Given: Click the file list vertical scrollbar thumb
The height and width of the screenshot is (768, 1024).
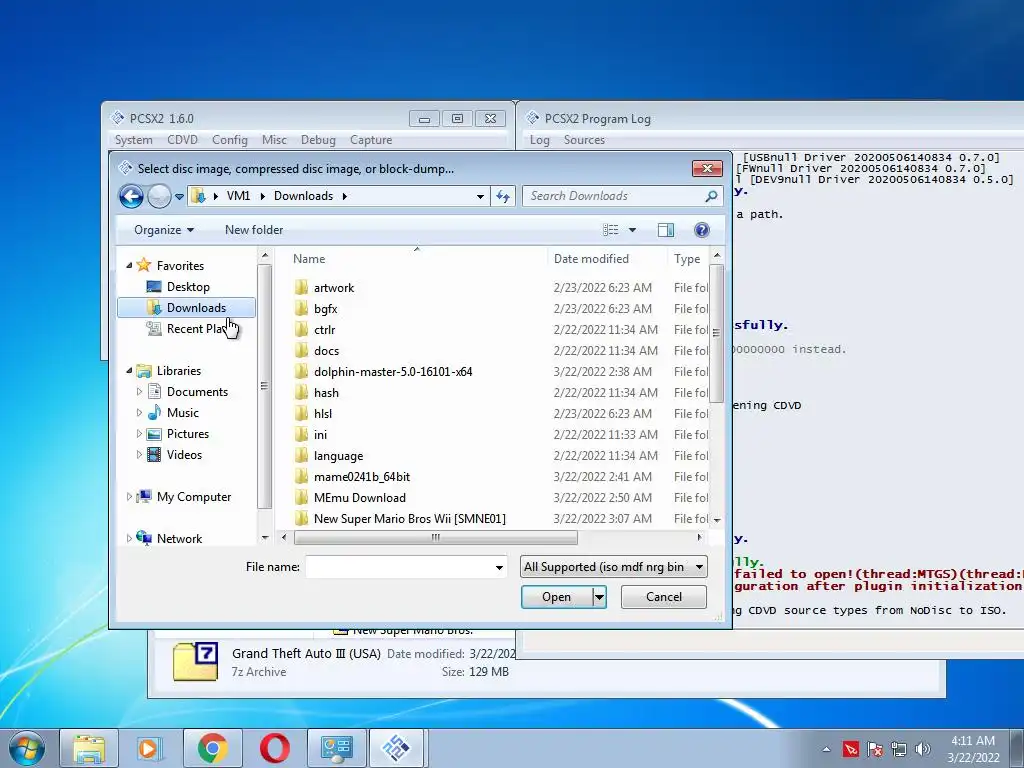Looking at the screenshot, I should click(x=716, y=333).
